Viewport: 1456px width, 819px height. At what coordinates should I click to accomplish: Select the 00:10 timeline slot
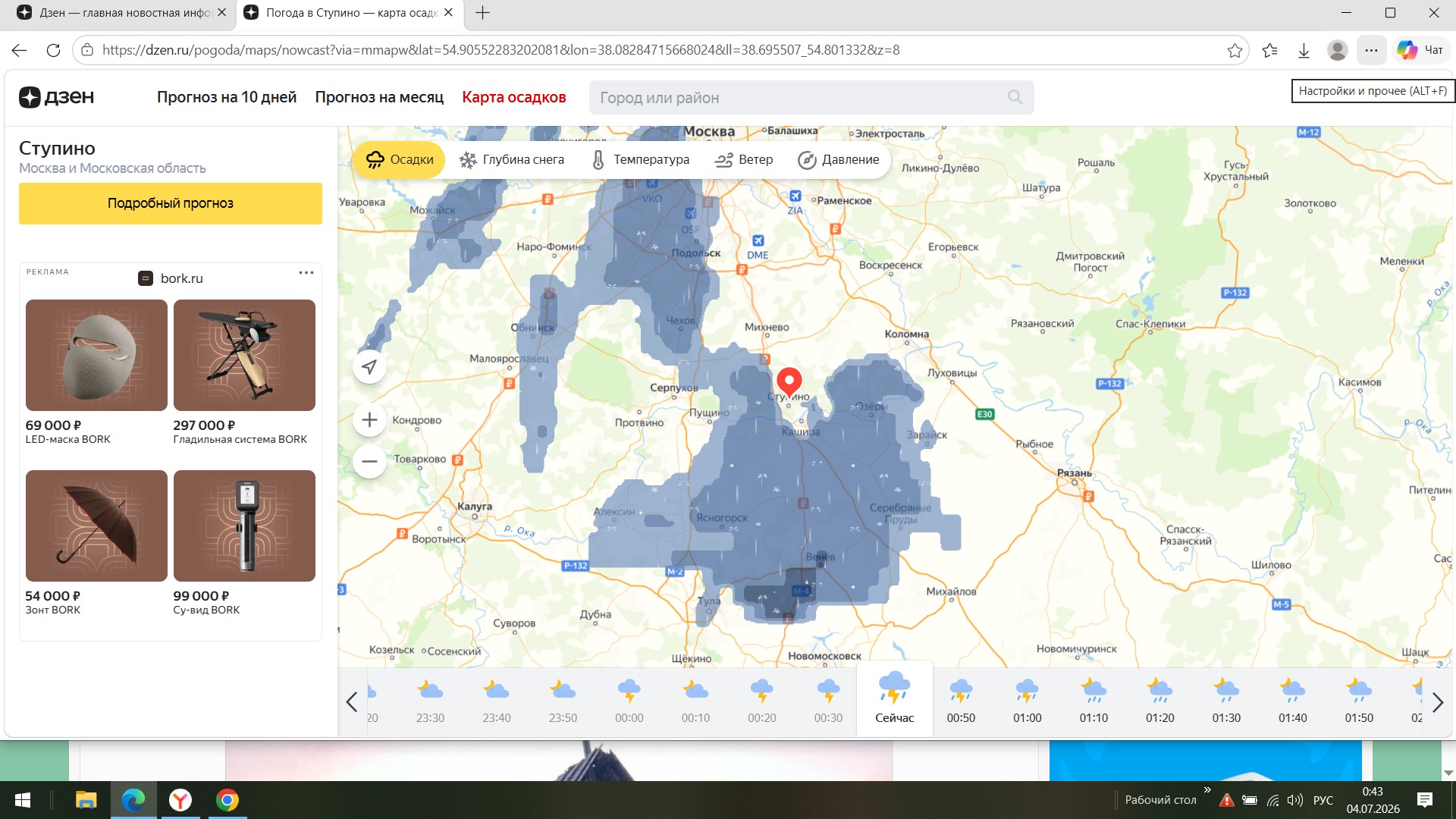[x=695, y=701]
